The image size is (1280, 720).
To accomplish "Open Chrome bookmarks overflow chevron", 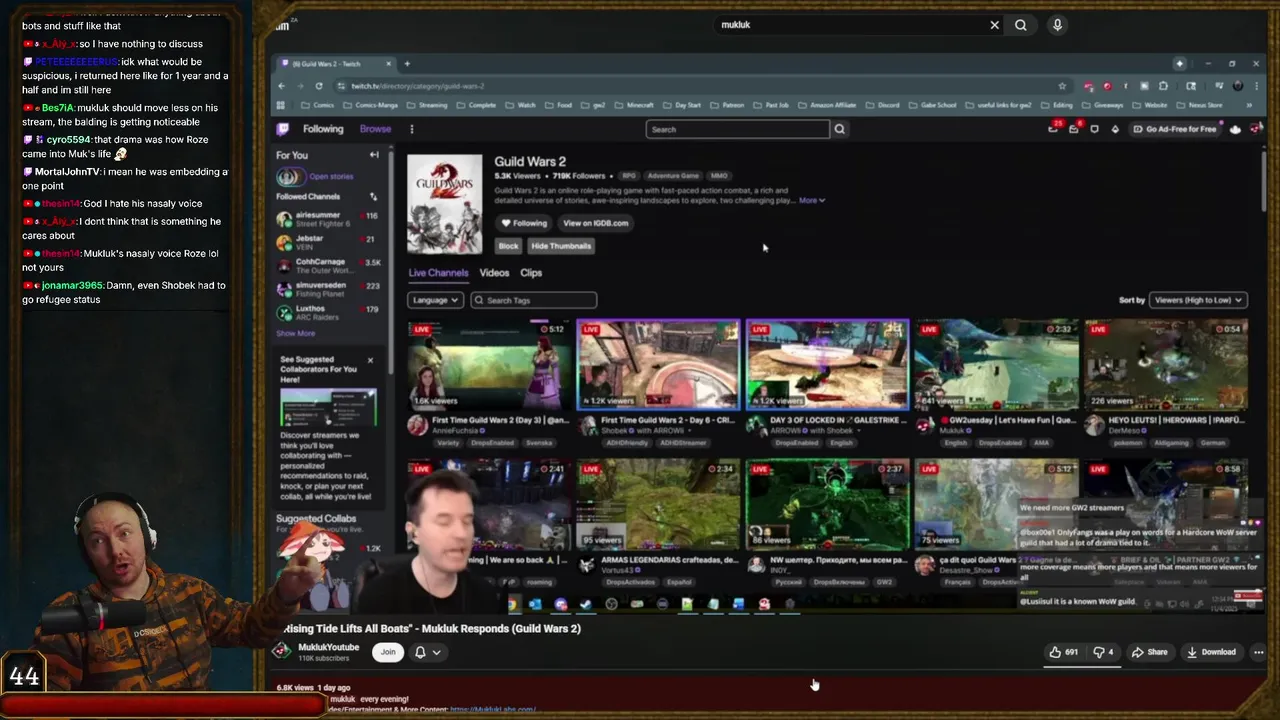I will coord(1248,105).
